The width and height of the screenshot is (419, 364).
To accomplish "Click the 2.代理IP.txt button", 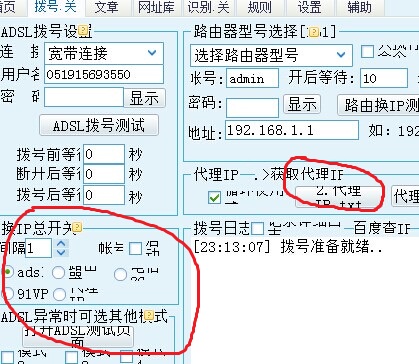I will 338,196.
